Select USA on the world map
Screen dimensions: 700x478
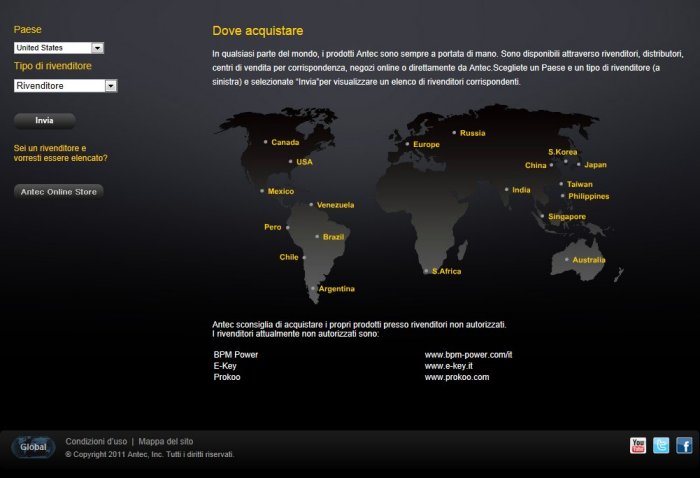[x=304, y=162]
